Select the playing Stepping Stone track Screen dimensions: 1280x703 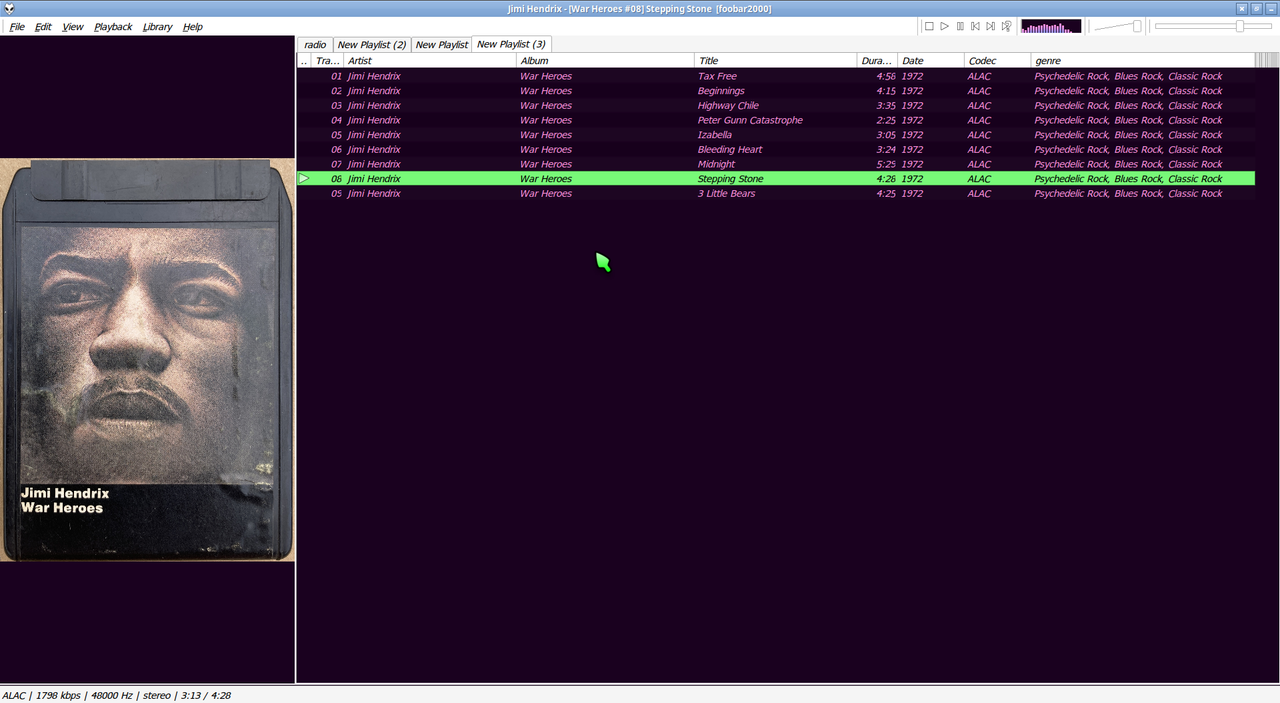click(776, 179)
